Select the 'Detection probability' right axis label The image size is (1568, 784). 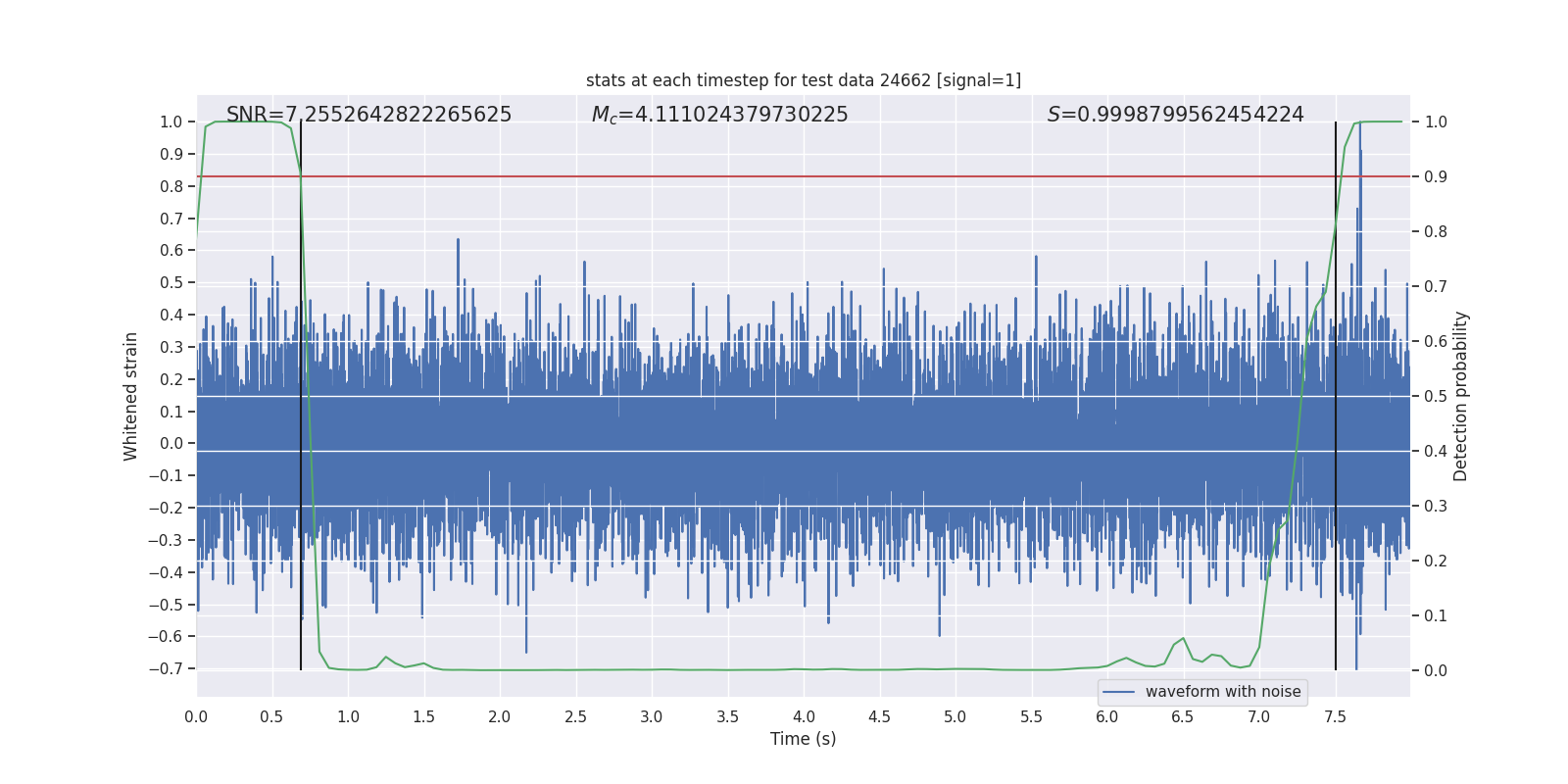coord(1460,396)
